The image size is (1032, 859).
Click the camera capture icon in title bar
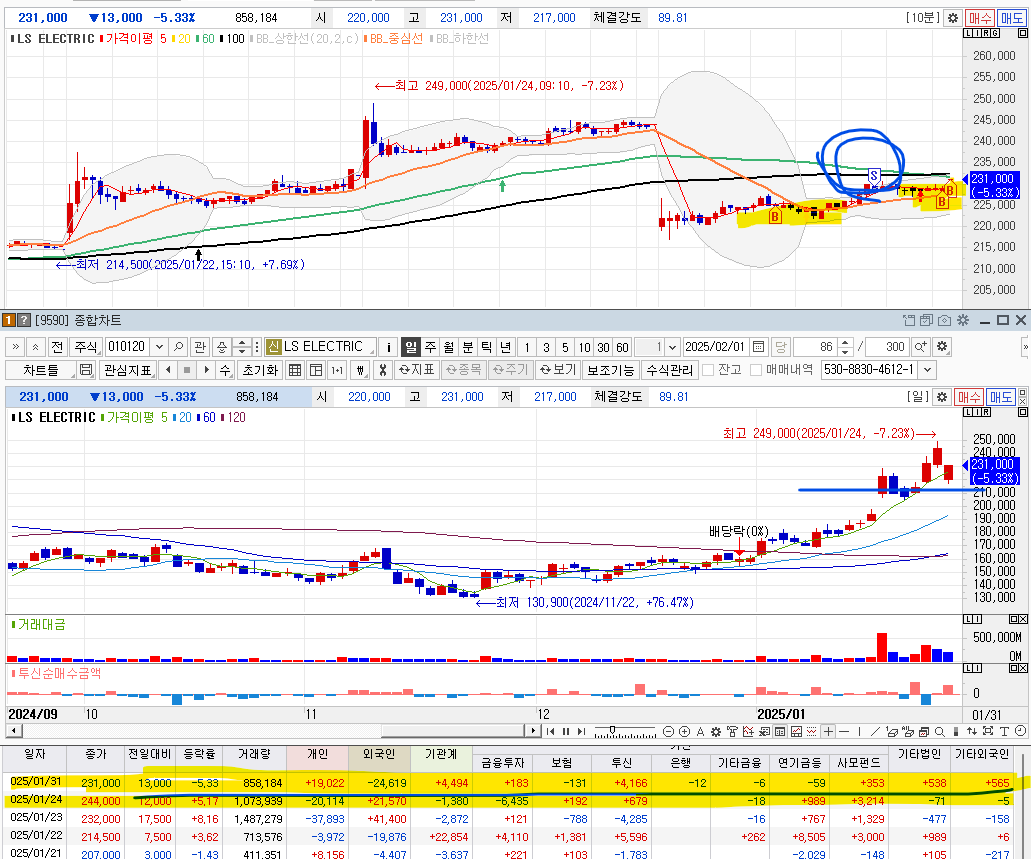(x=944, y=321)
